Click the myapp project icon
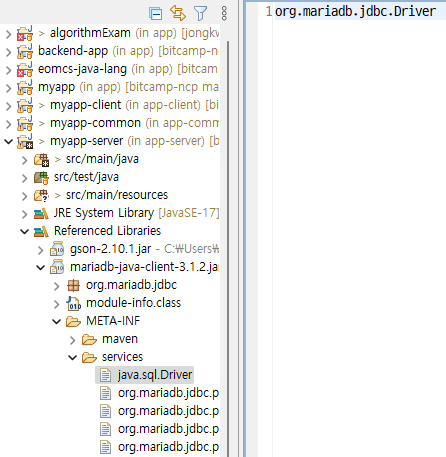This screenshot has width=446, height=457. click(25, 87)
